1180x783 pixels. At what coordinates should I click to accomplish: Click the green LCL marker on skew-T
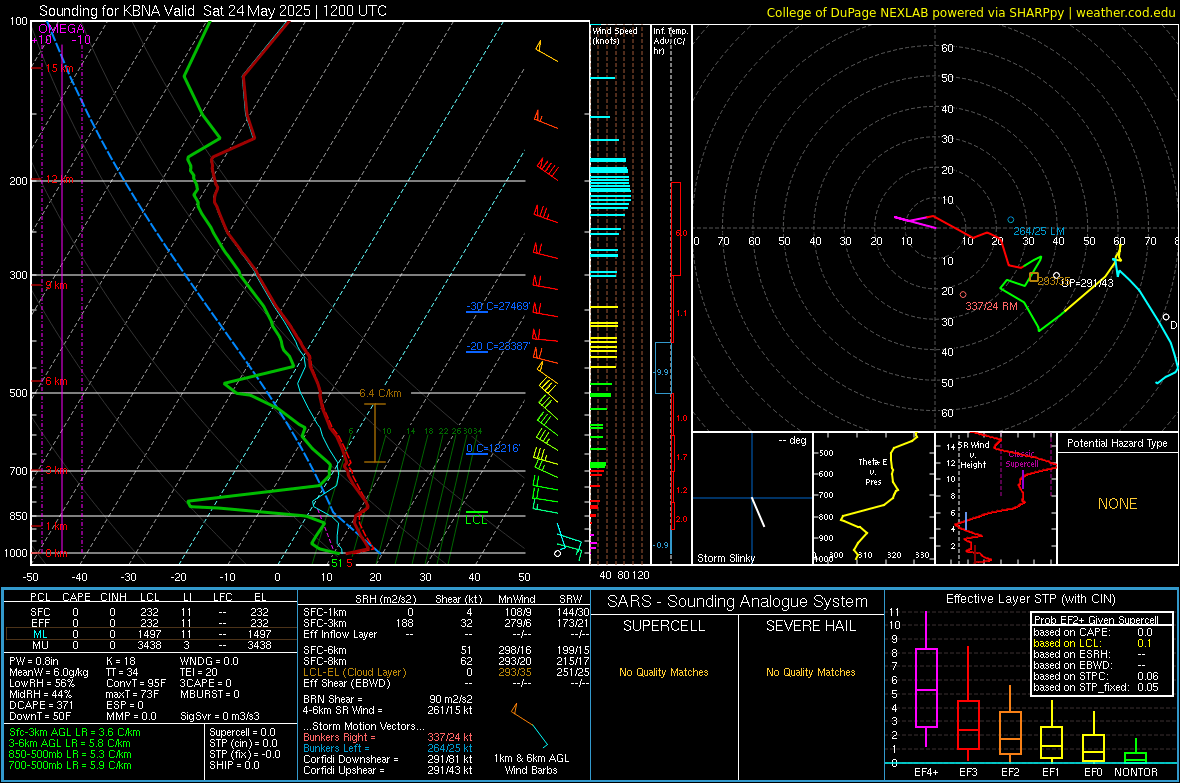pos(476,519)
